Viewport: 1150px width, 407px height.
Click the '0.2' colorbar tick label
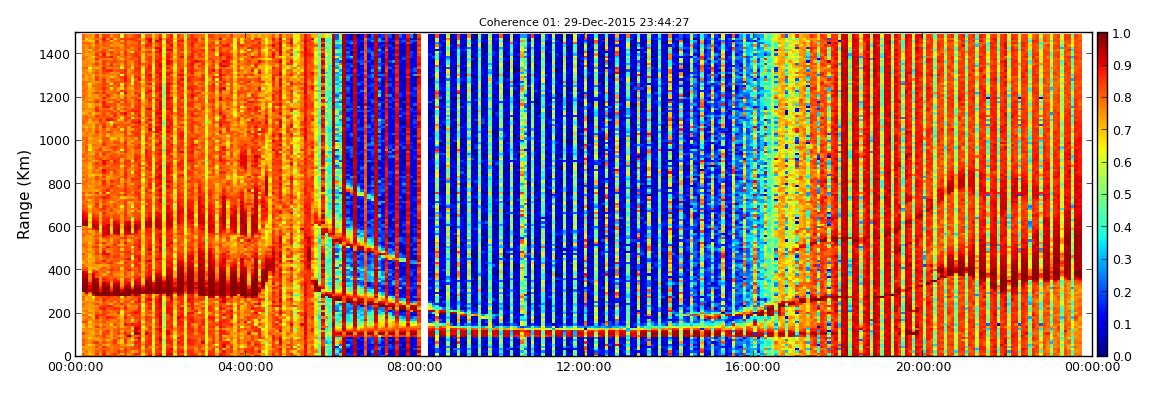pyautogui.click(x=1122, y=292)
